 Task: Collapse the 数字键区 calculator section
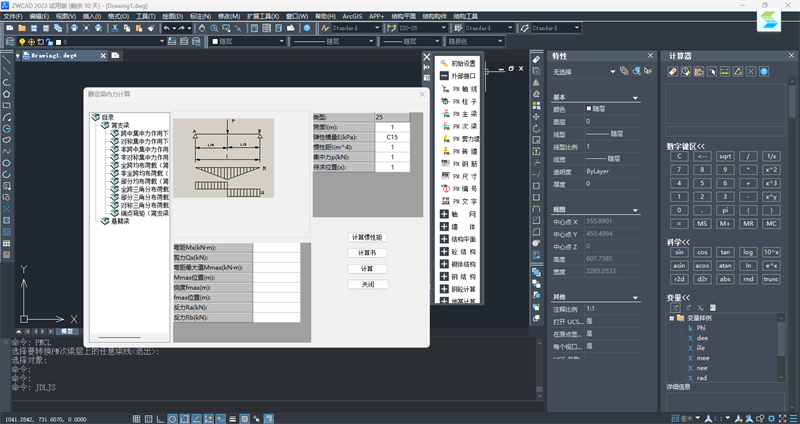(x=686, y=145)
